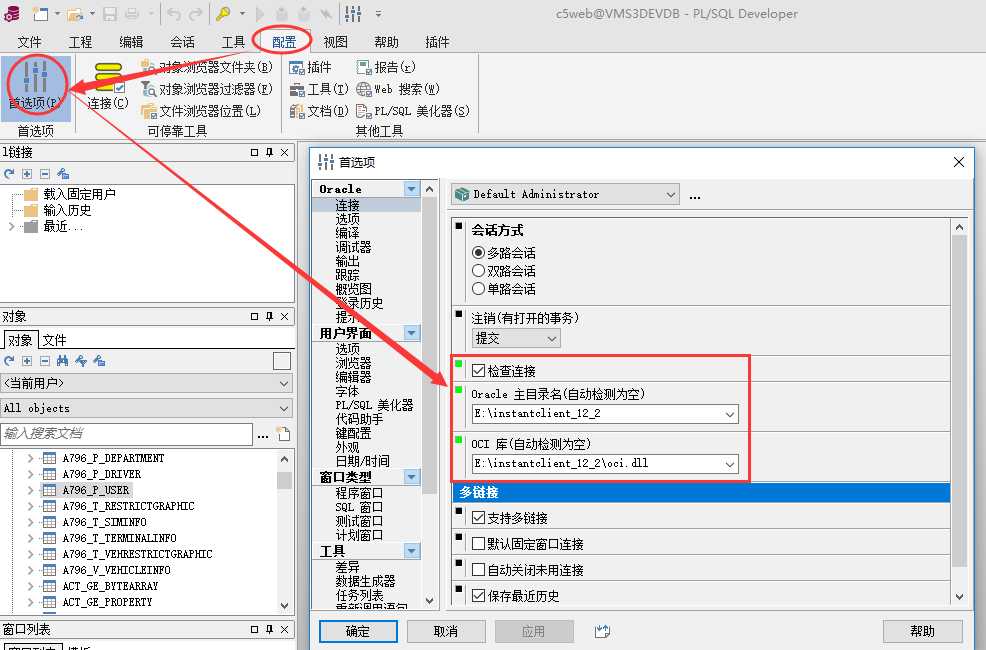
Task: Refresh the 链接 connection panel list
Action: pyautogui.click(x=9, y=174)
